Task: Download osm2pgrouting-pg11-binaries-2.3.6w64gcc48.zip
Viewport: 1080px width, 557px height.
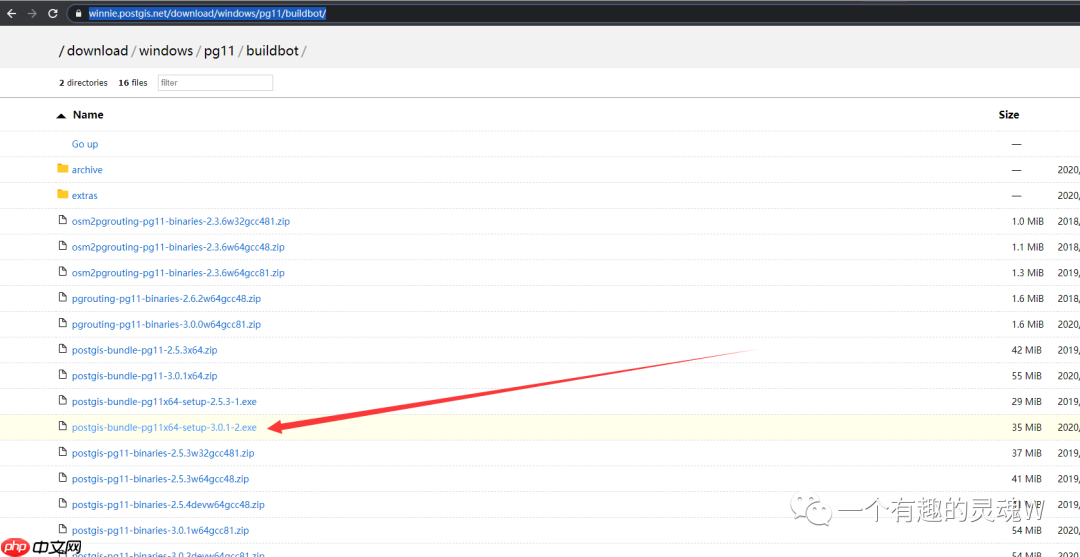Action: pyautogui.click(x=178, y=246)
